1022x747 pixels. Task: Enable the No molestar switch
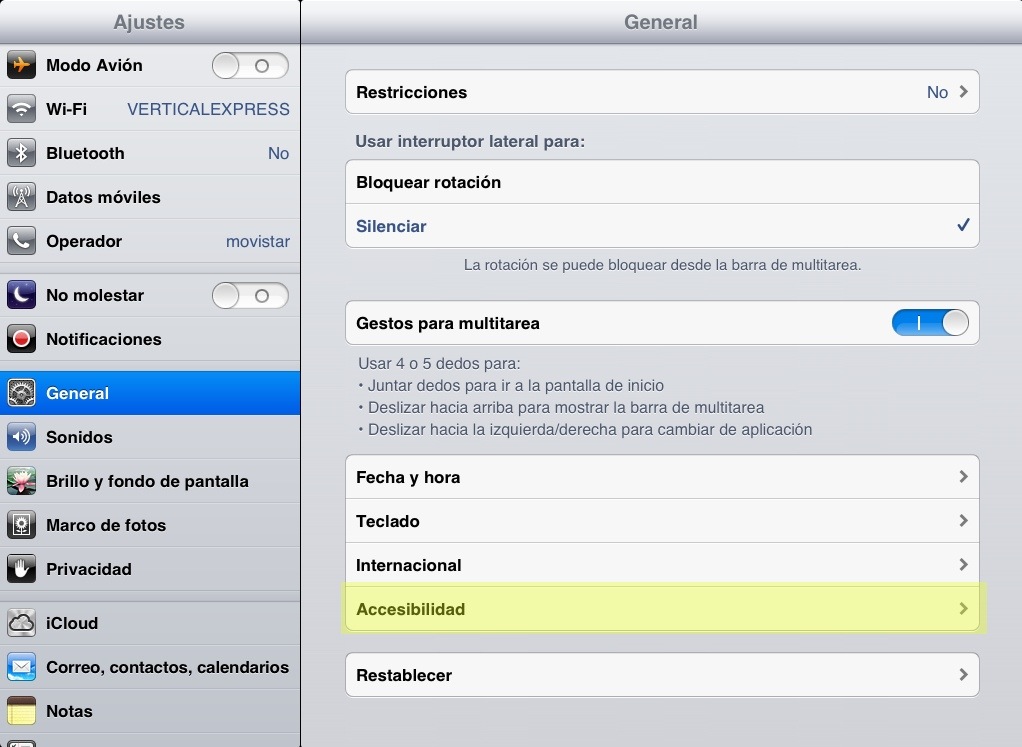pyautogui.click(x=250, y=296)
